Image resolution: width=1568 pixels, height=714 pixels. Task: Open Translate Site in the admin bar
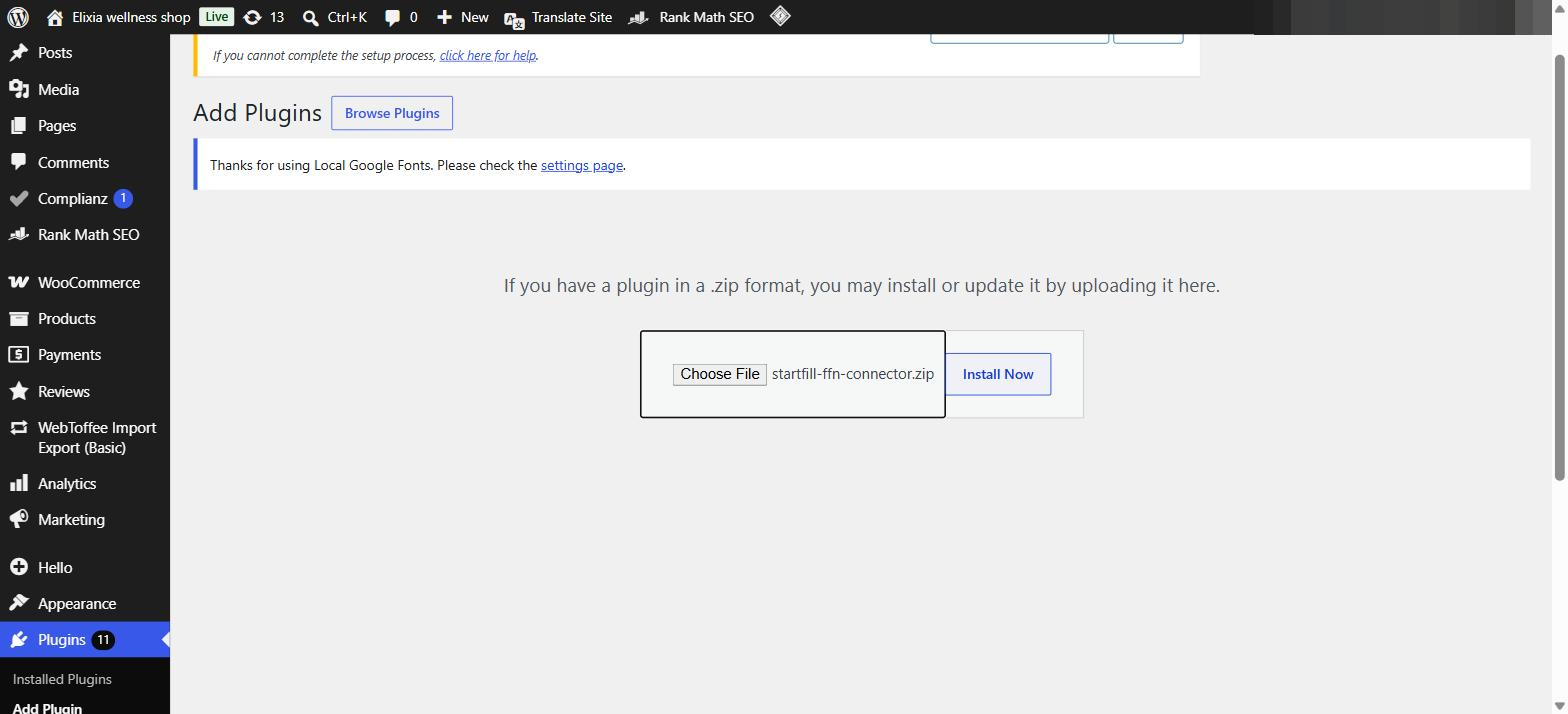point(558,17)
